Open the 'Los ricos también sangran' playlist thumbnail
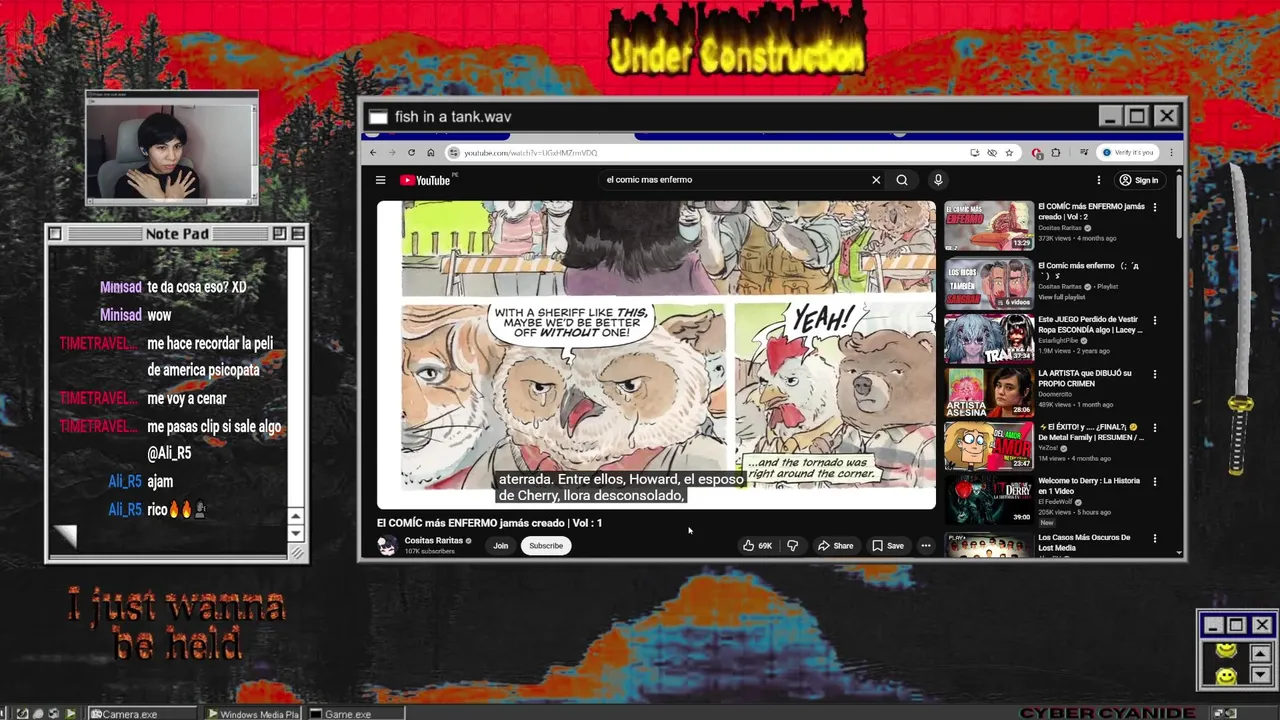Viewport: 1280px width, 720px height. 989,284
